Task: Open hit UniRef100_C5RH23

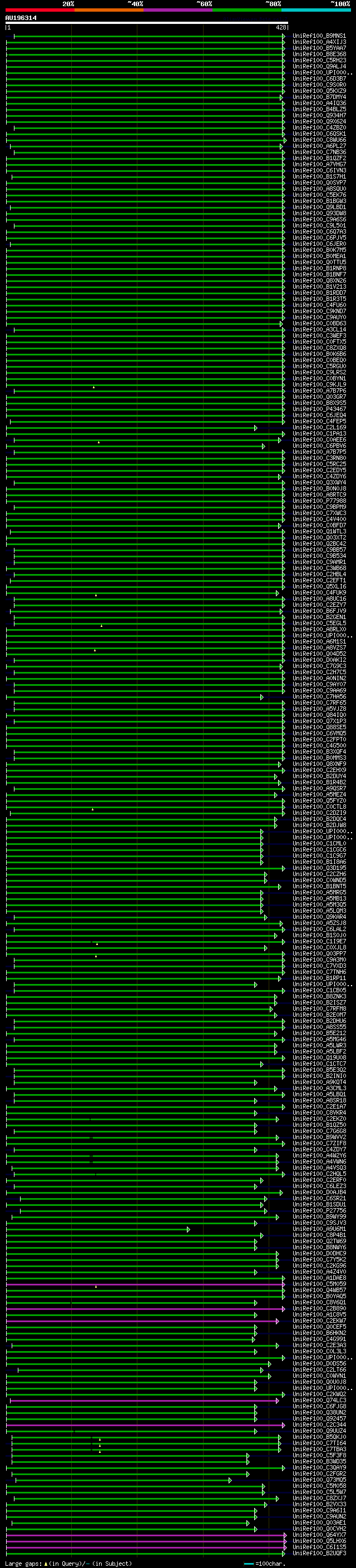Action: (x=319, y=60)
